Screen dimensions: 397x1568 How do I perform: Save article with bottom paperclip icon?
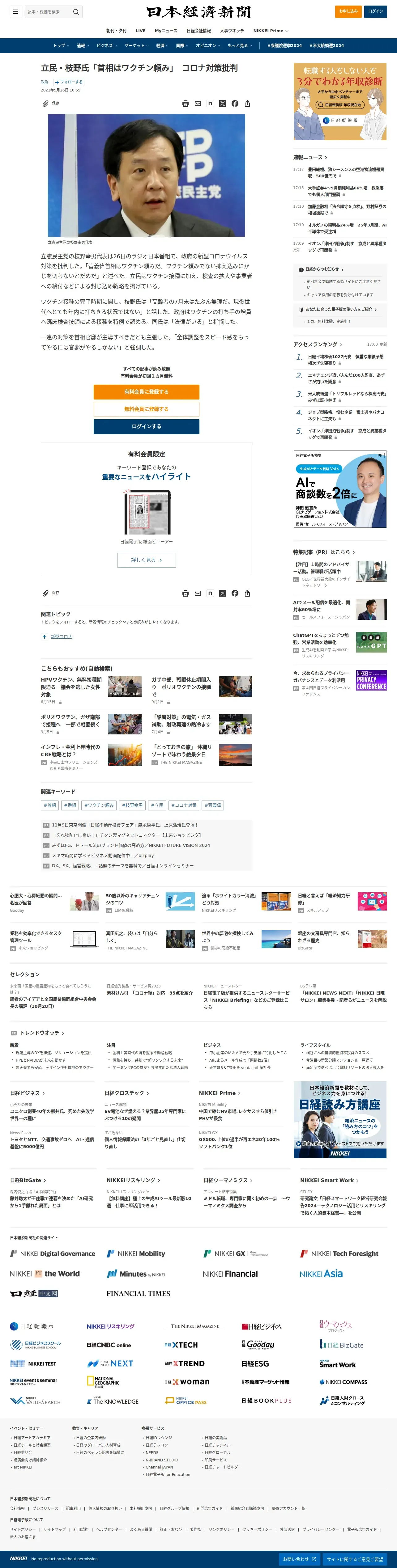click(45, 593)
